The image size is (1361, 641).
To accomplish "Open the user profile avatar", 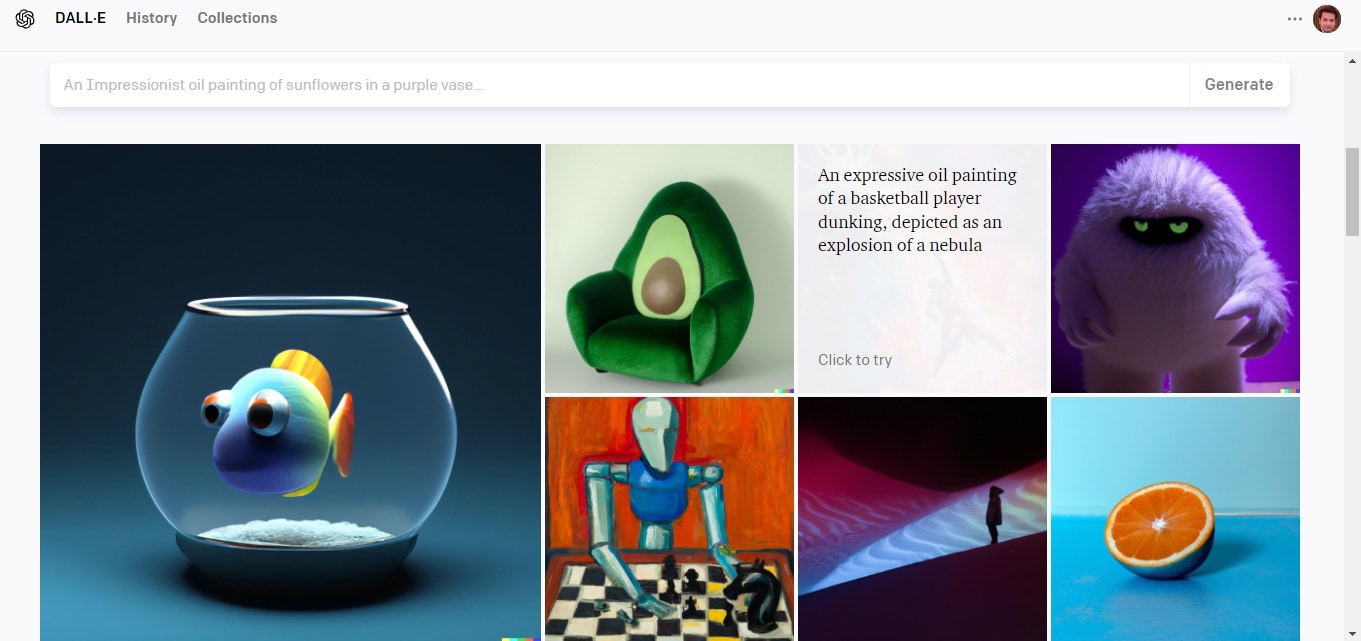I will 1327,19.
